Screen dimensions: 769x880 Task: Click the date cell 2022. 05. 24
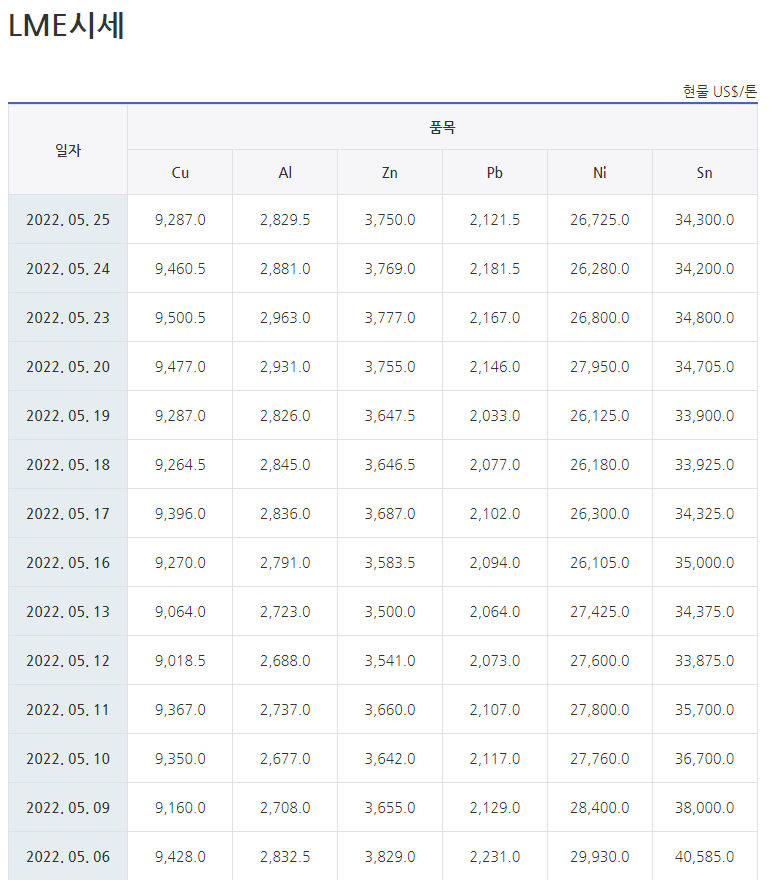(68, 268)
